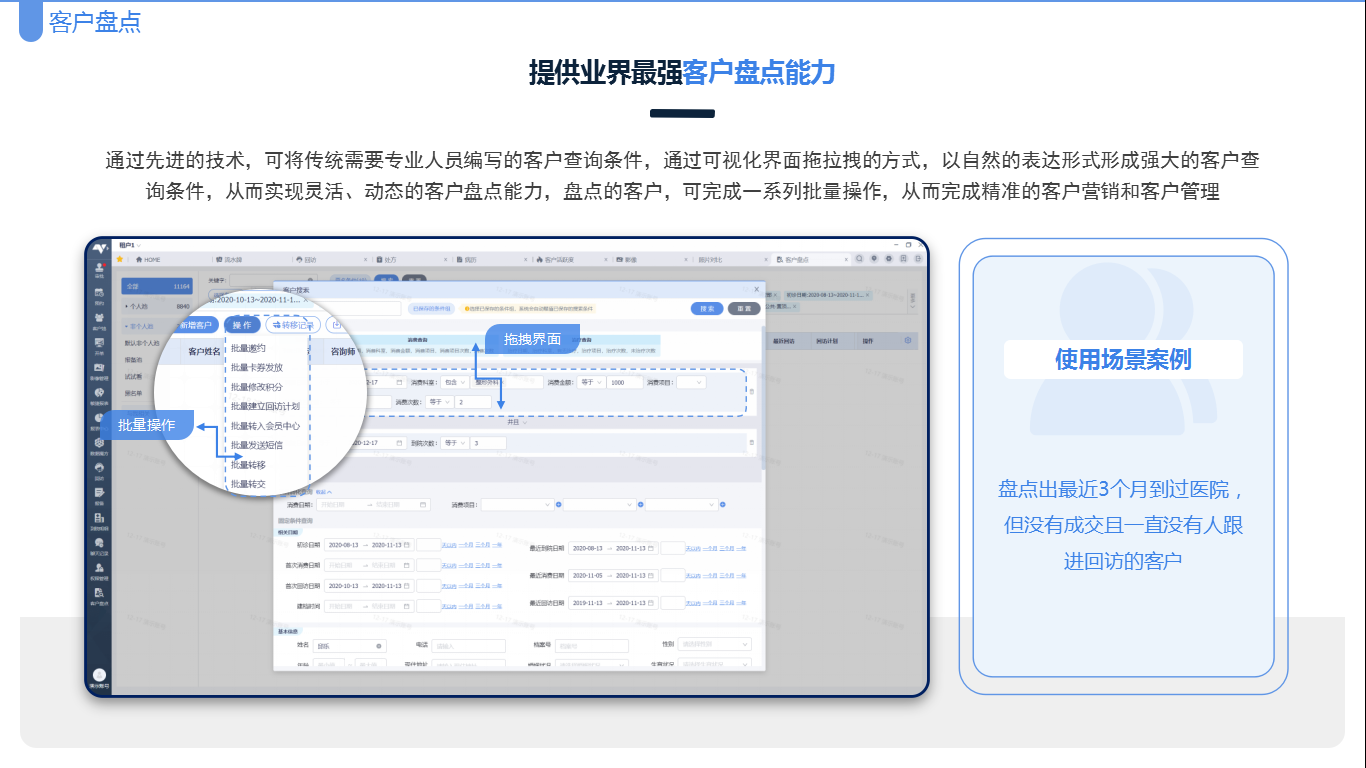Click the 搜索 button in search dialog

[x=707, y=309]
